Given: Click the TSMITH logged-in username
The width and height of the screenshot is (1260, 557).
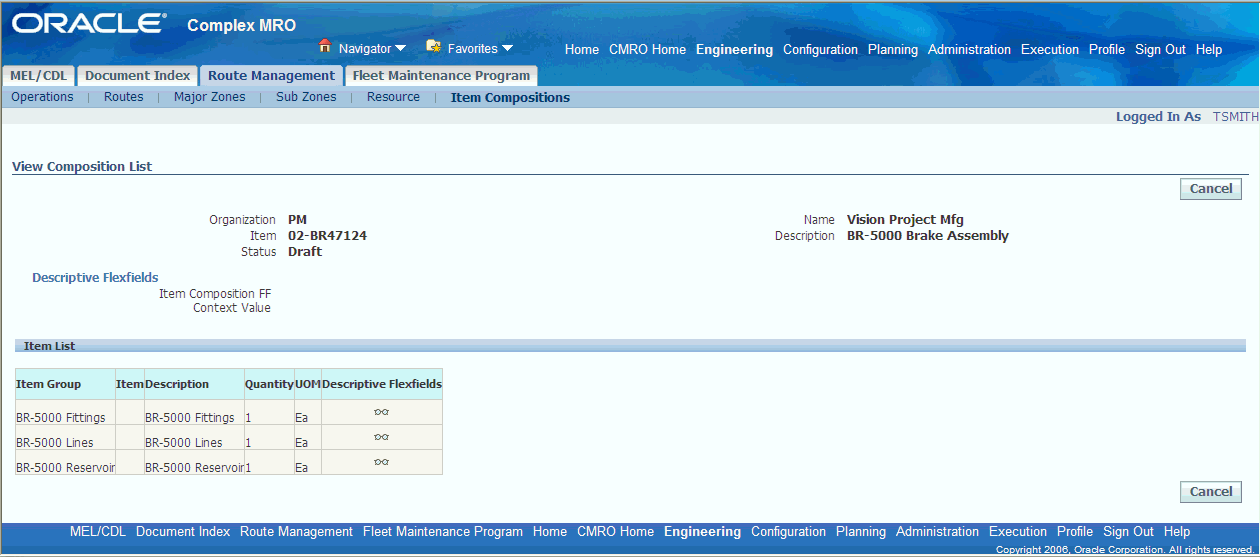Looking at the screenshot, I should (1236, 117).
